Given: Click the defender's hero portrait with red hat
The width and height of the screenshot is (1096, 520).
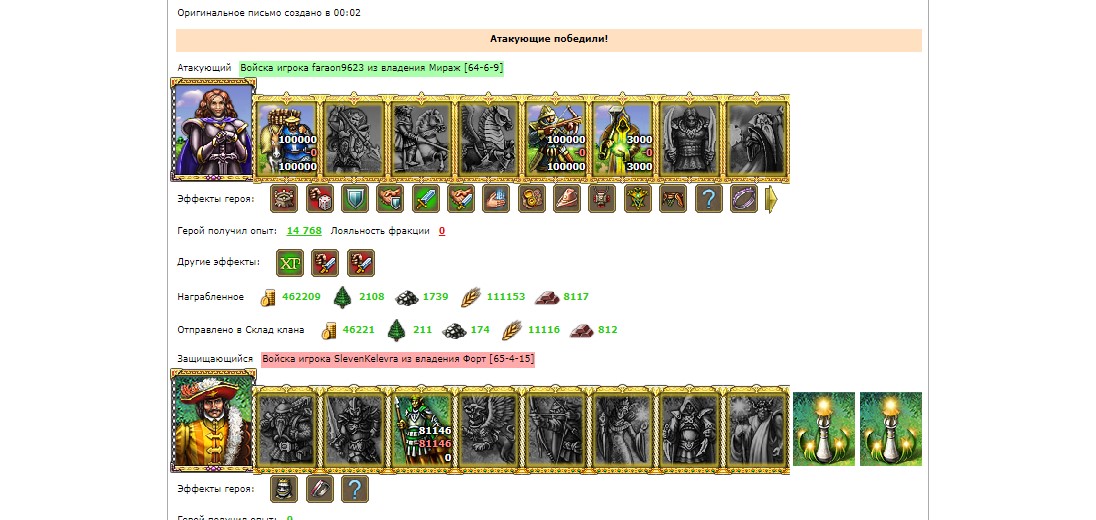Looking at the screenshot, I should (214, 421).
